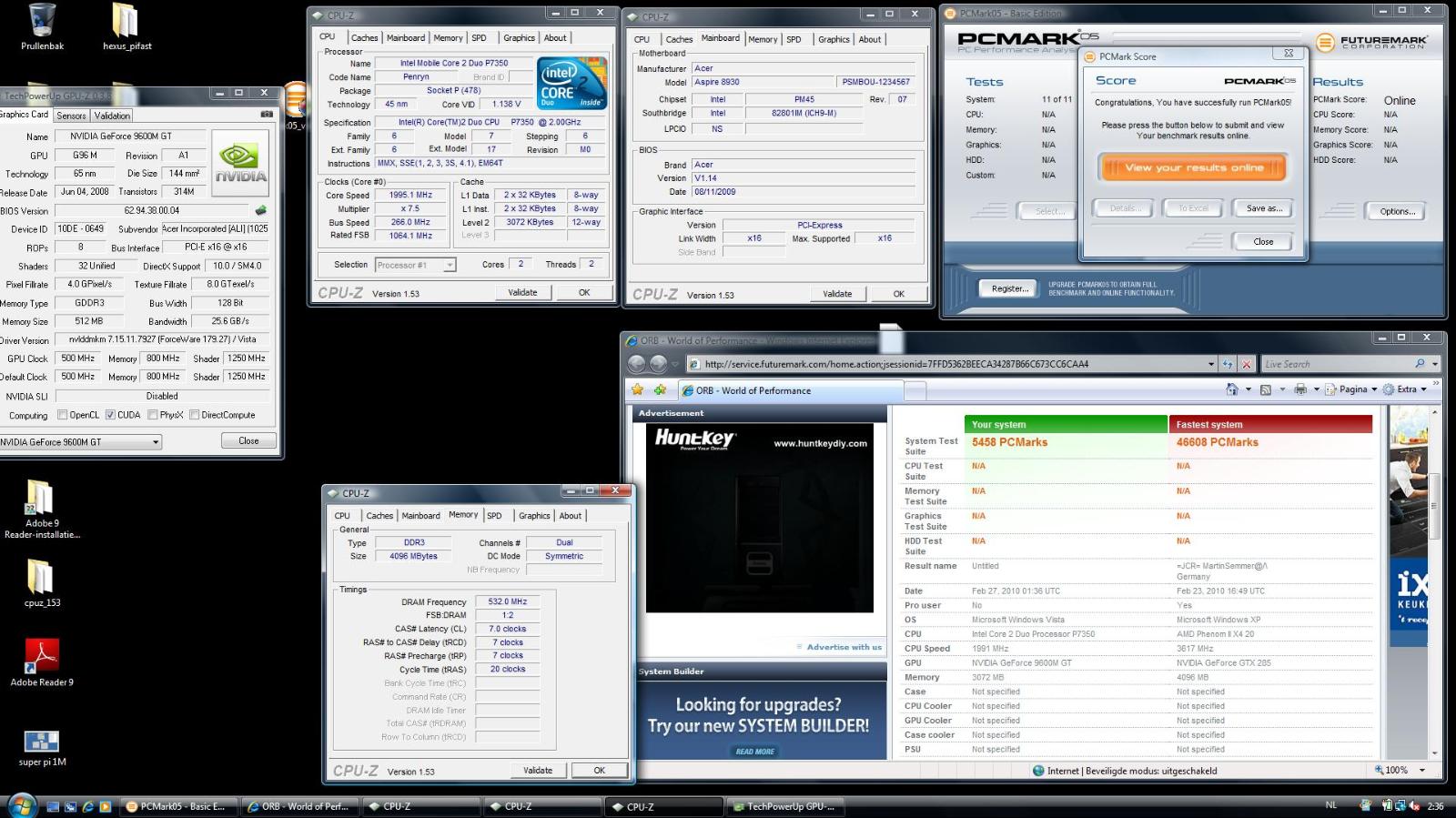Image resolution: width=1456 pixels, height=818 pixels.
Task: Click the Advertise with us link
Action: click(844, 647)
